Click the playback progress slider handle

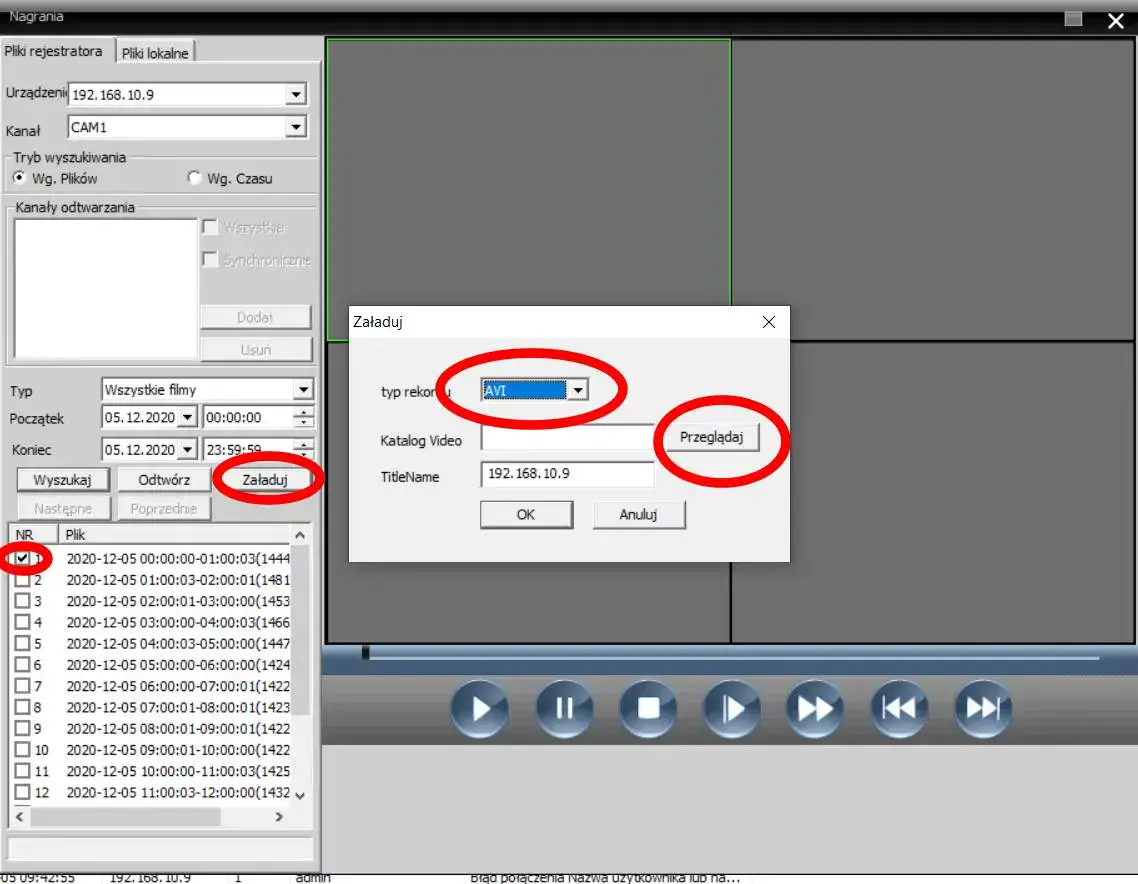pos(366,653)
